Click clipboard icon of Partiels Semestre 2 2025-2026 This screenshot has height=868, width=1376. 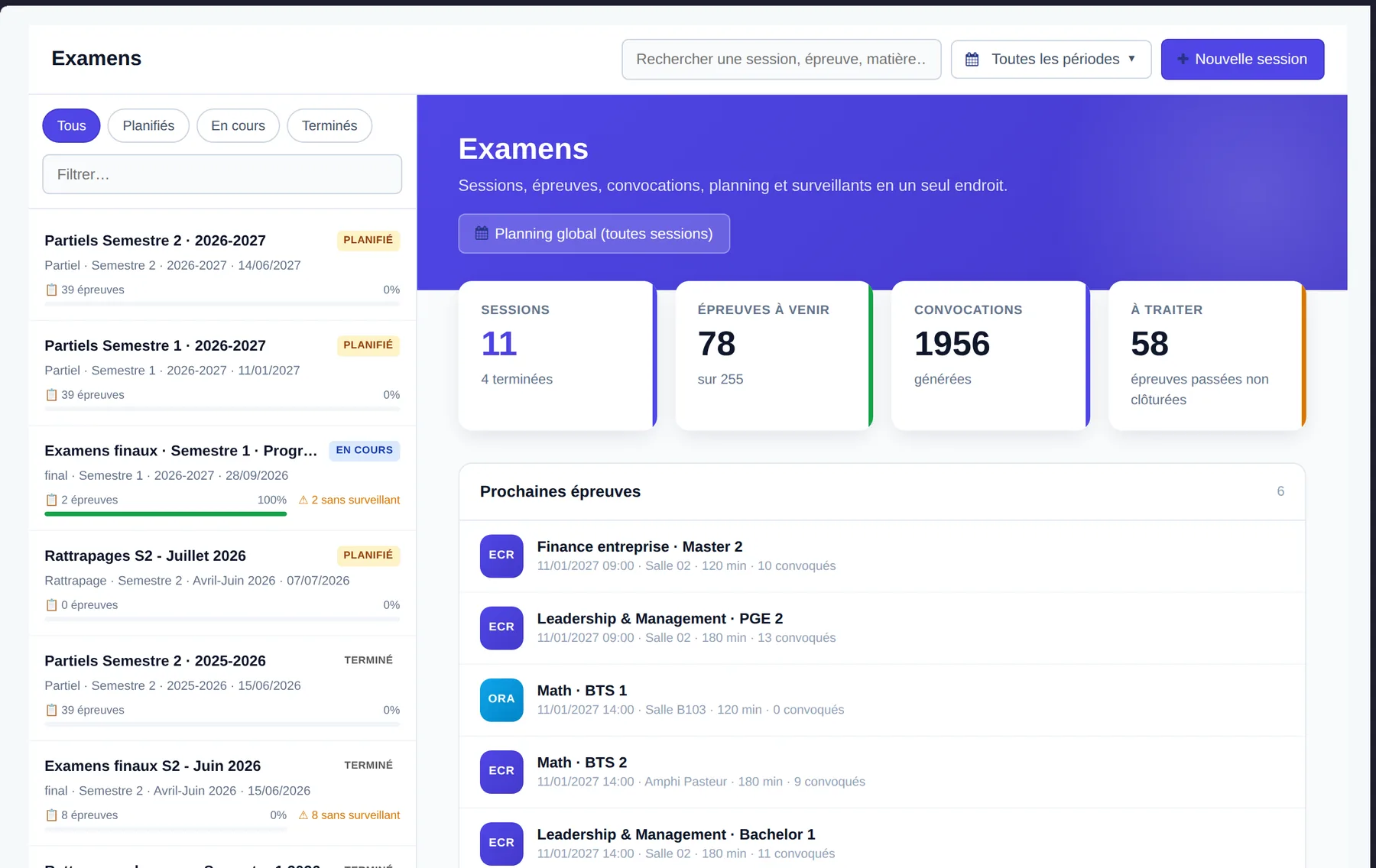51,710
